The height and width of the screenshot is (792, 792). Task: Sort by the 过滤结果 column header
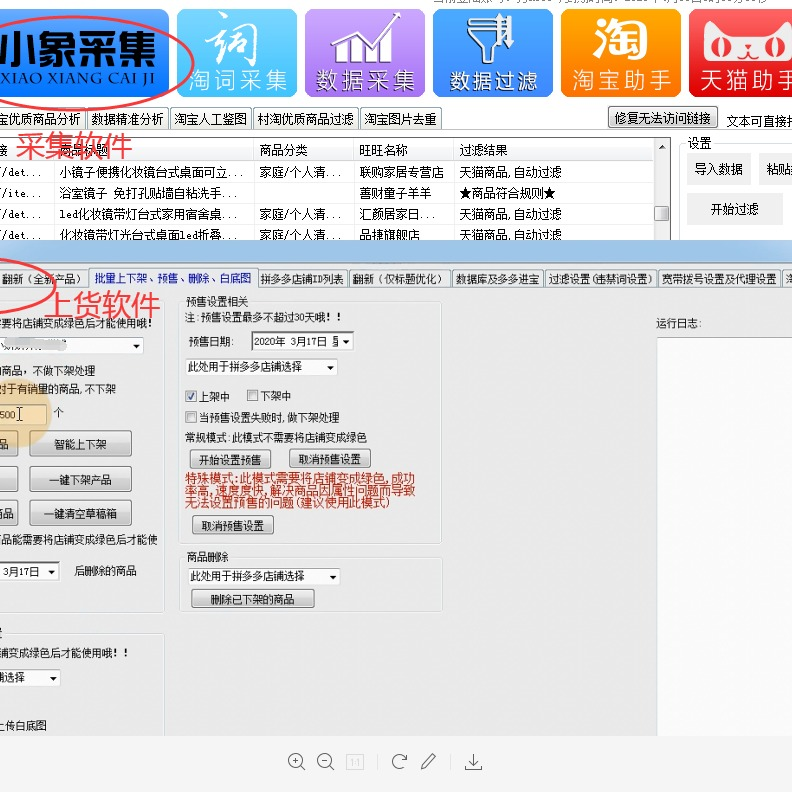[553, 150]
